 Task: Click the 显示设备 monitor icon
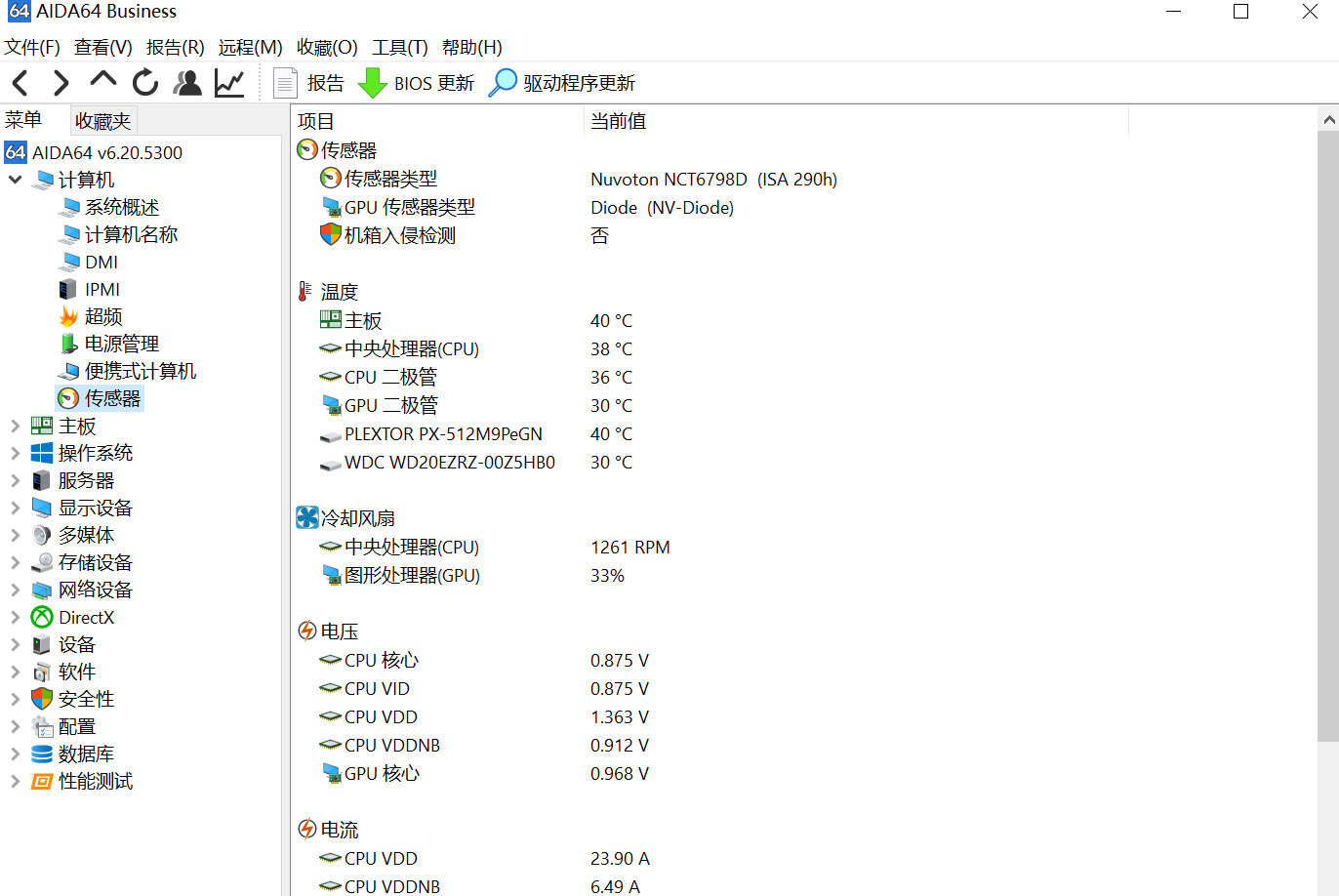tap(42, 508)
